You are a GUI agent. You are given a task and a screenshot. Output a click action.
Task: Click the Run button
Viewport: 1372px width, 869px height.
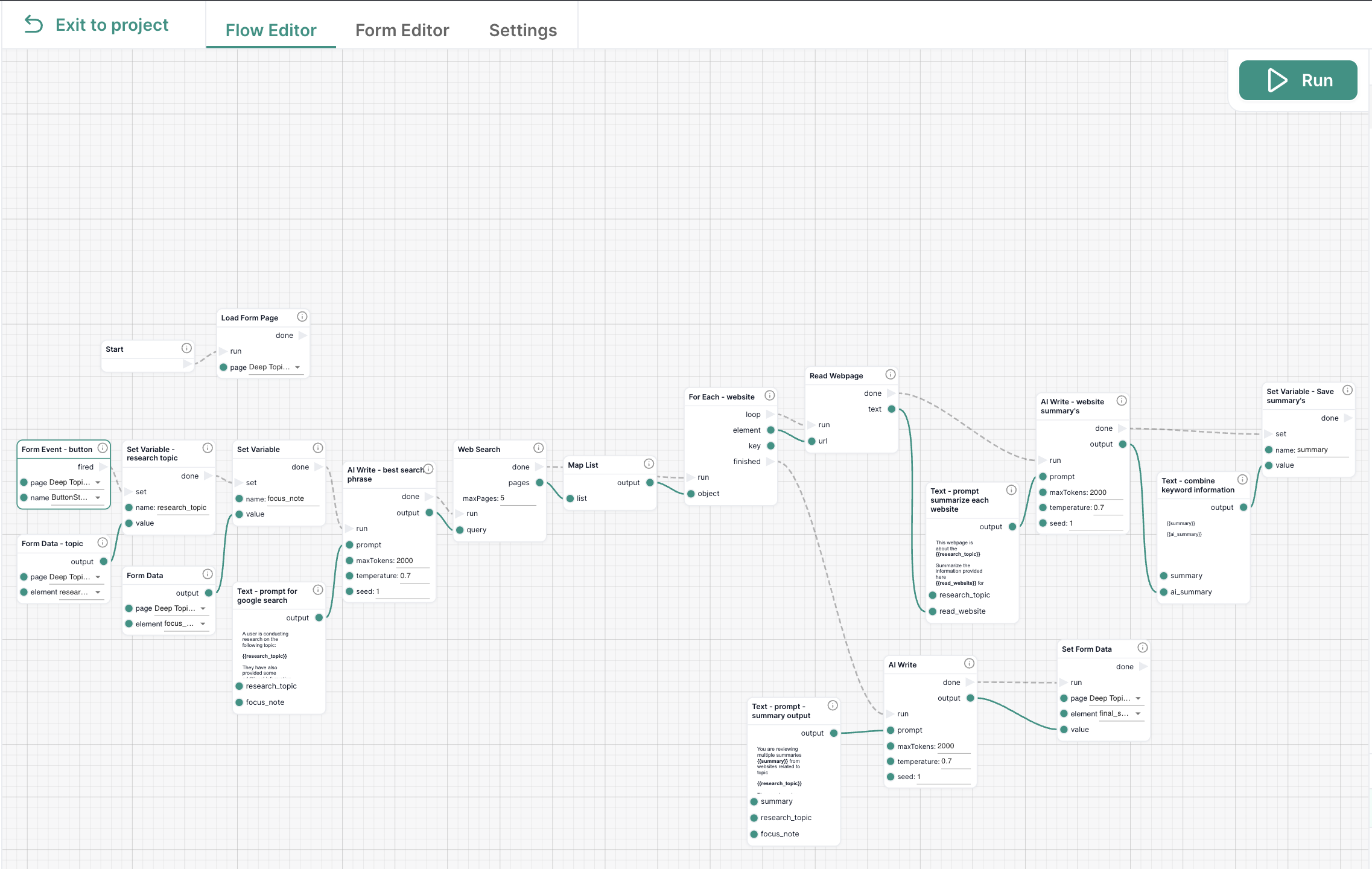(1298, 80)
